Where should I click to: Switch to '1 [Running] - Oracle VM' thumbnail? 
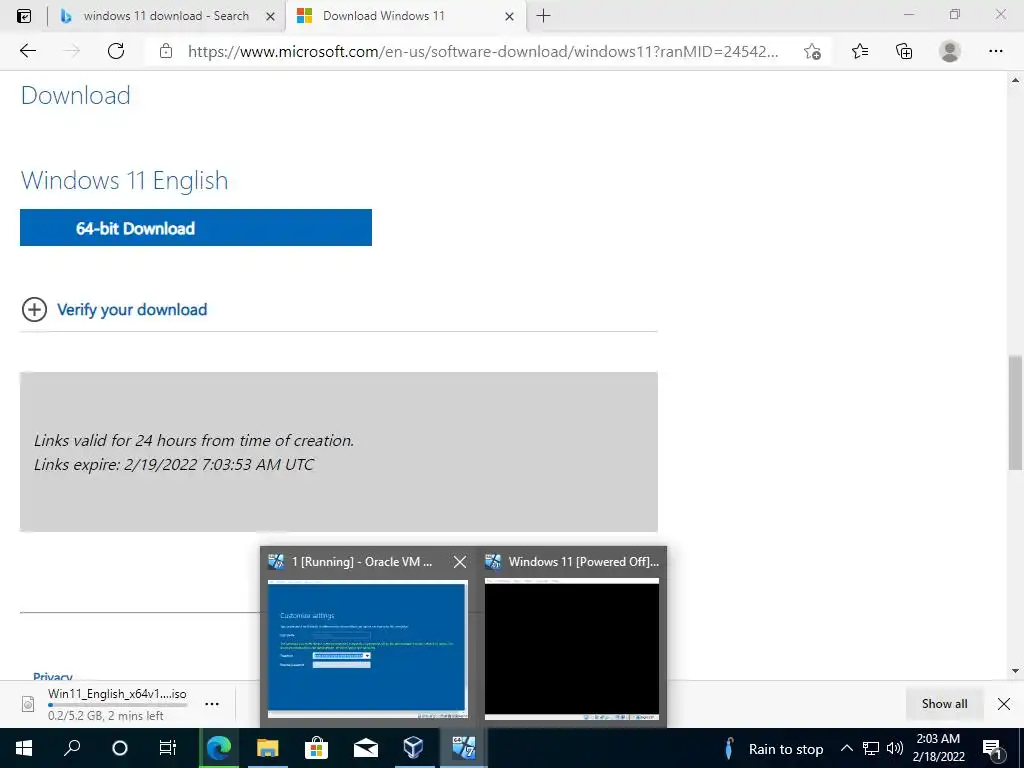point(368,648)
